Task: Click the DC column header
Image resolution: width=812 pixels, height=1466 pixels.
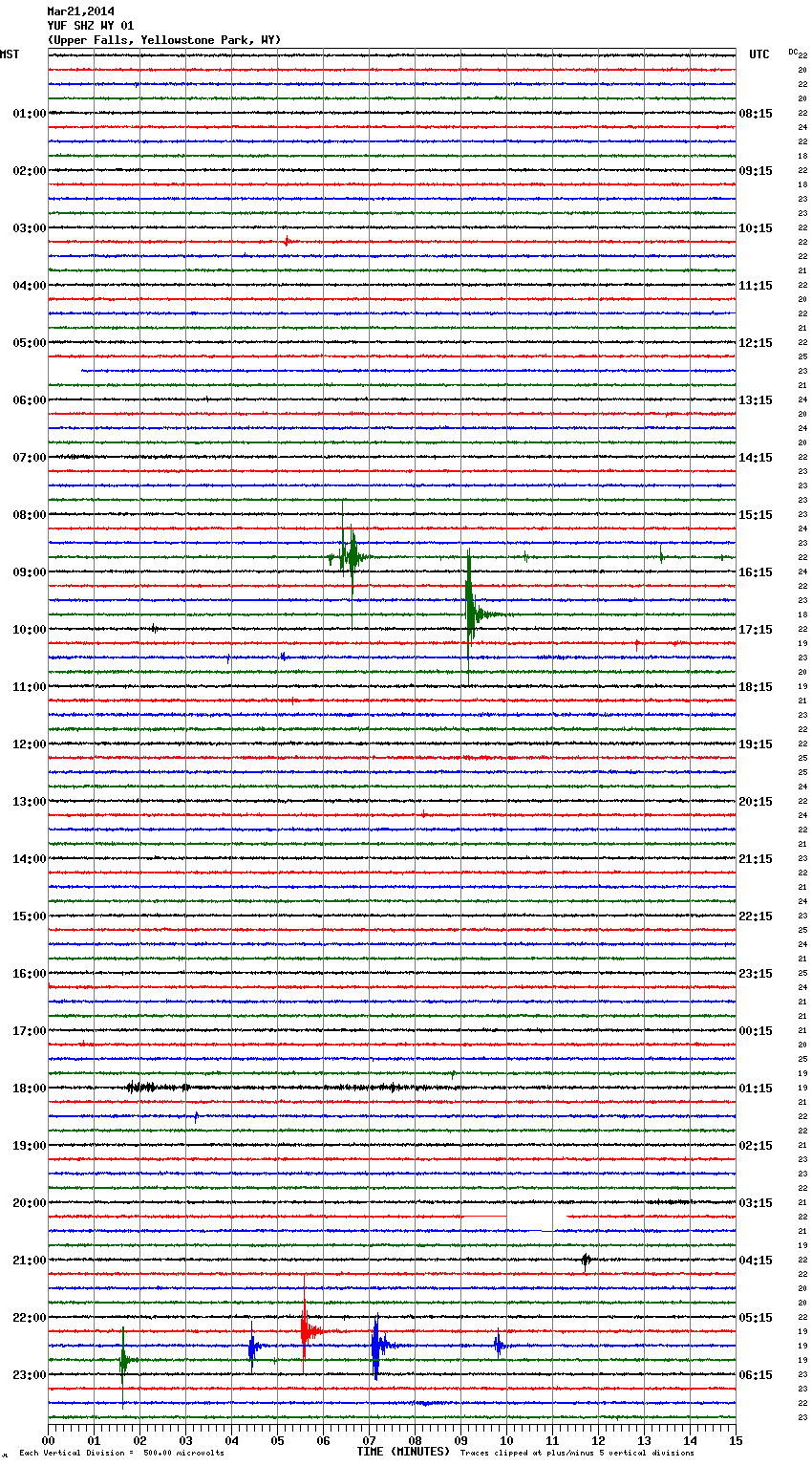Action: pyautogui.click(x=793, y=52)
